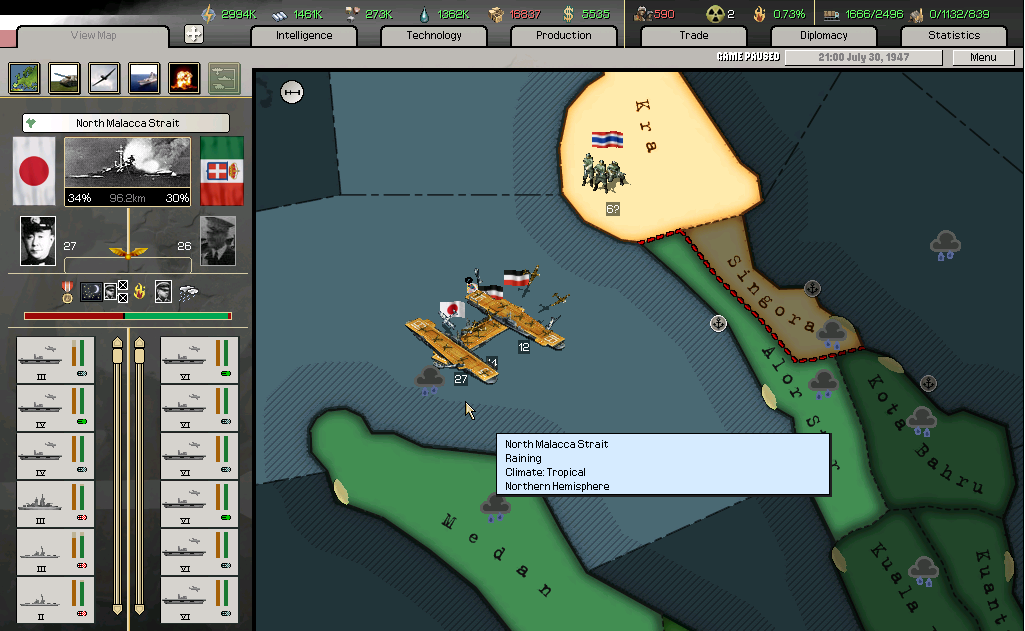Click the nuclear explosion map mode icon
This screenshot has height=631, width=1025.
(183, 77)
